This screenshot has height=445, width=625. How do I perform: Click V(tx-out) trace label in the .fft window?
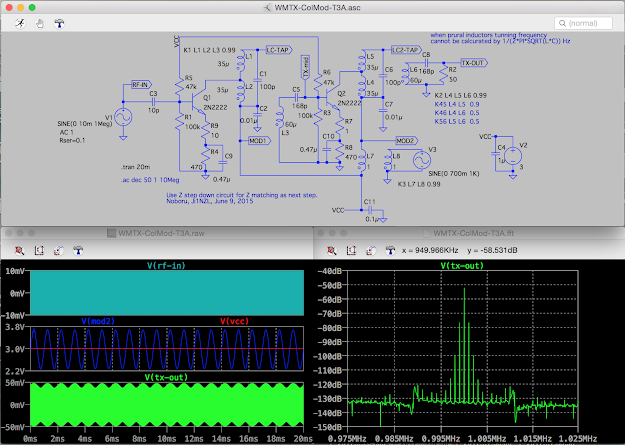click(462, 266)
